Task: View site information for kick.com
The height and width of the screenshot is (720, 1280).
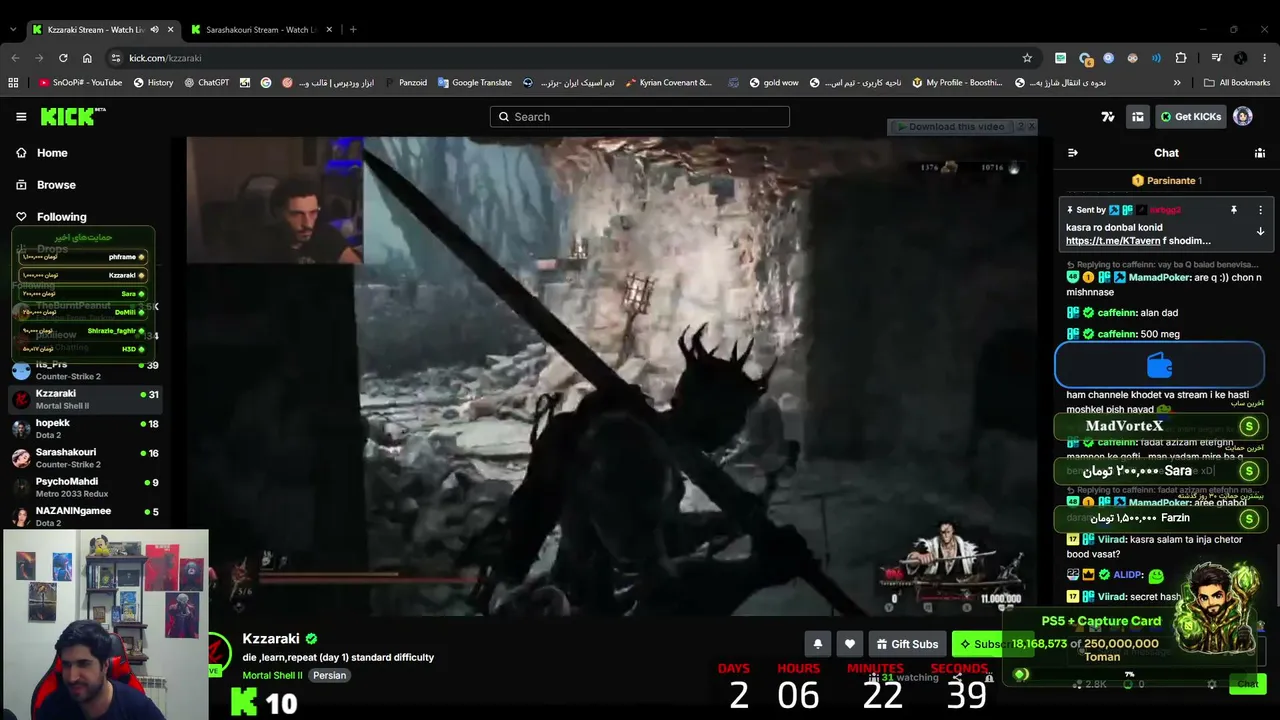Action: [x=117, y=58]
